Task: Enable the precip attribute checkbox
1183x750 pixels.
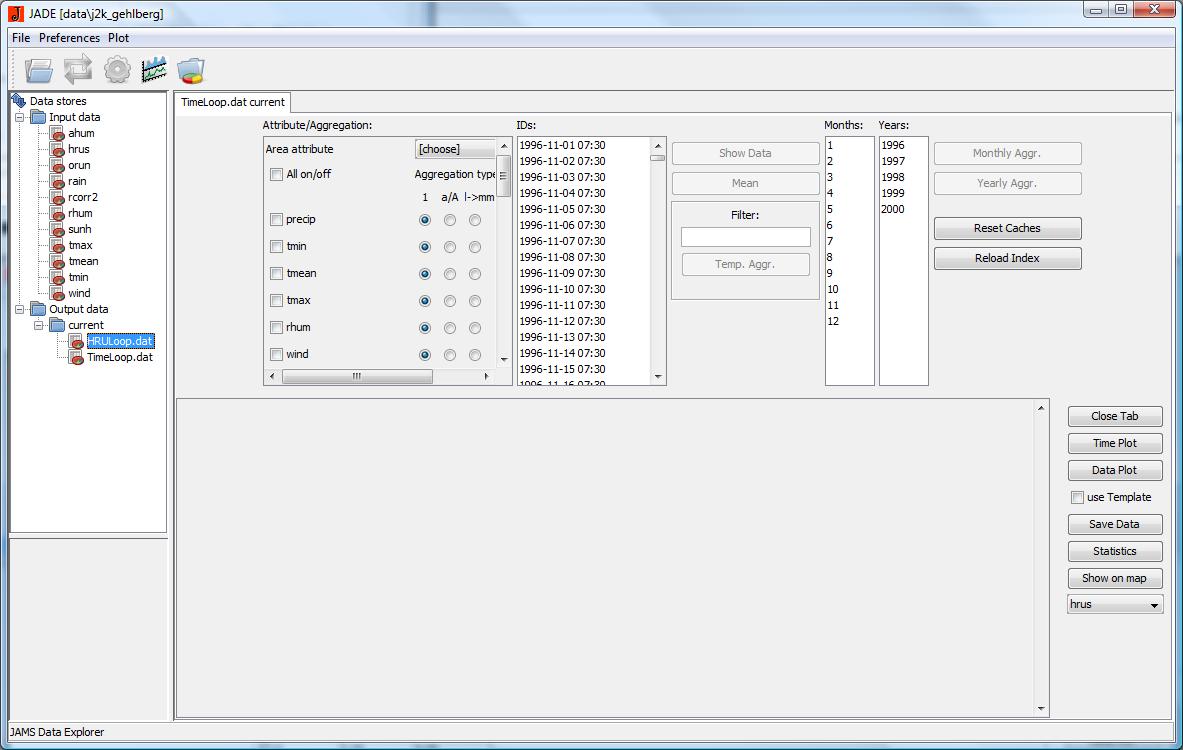Action: click(277, 220)
